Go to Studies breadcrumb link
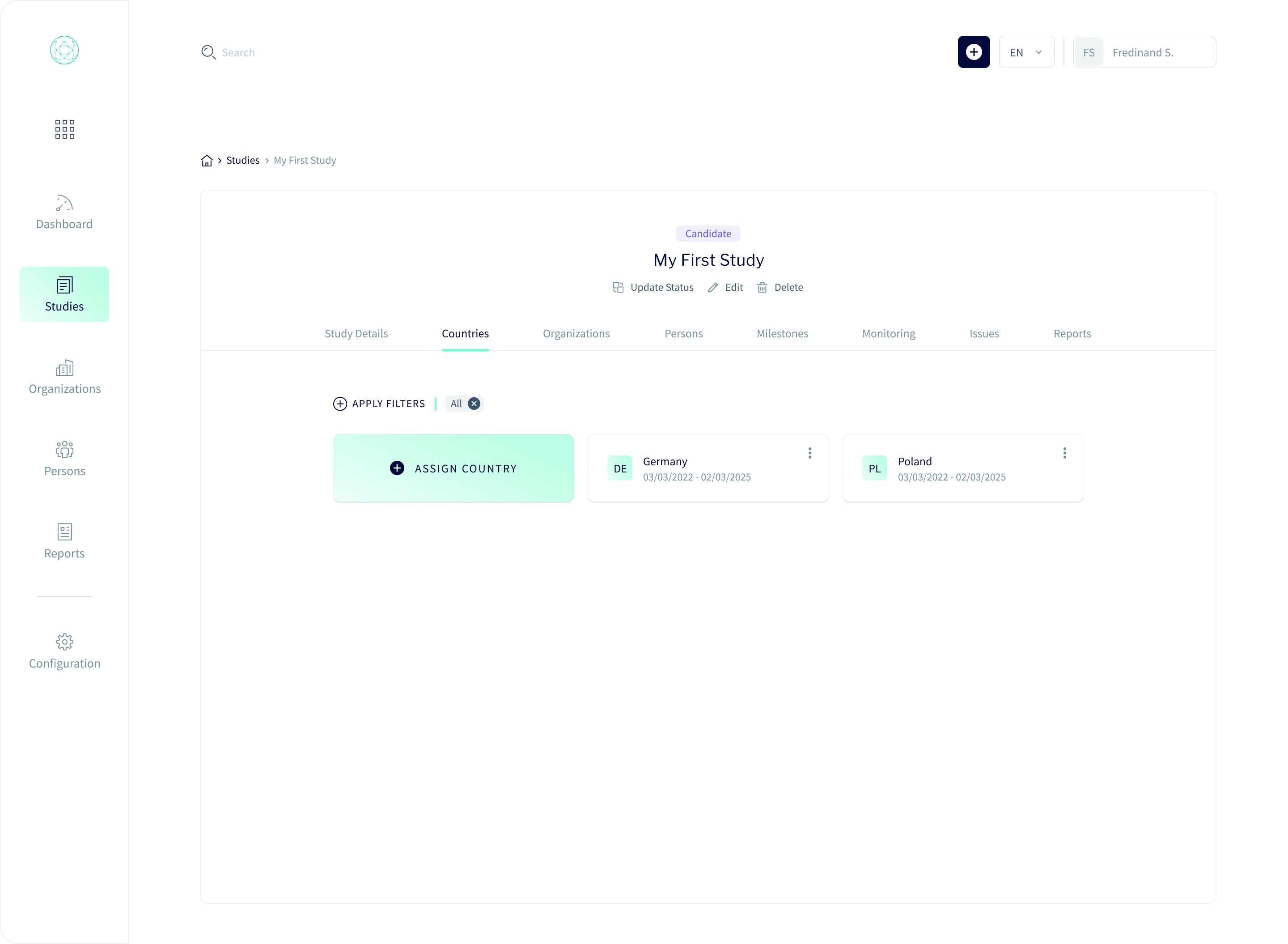1288x944 pixels. coord(243,161)
